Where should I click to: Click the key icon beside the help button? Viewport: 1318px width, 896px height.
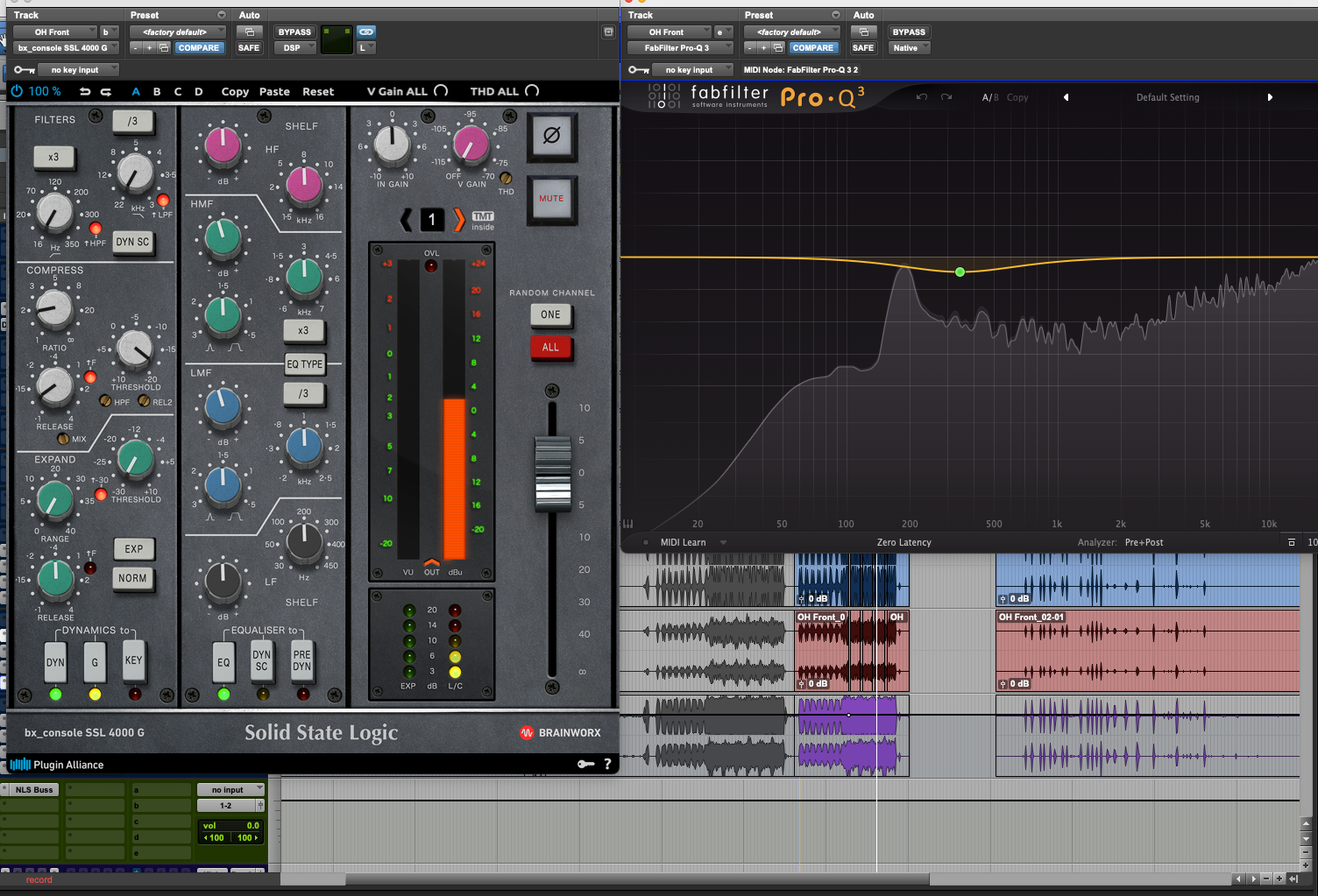(x=585, y=764)
